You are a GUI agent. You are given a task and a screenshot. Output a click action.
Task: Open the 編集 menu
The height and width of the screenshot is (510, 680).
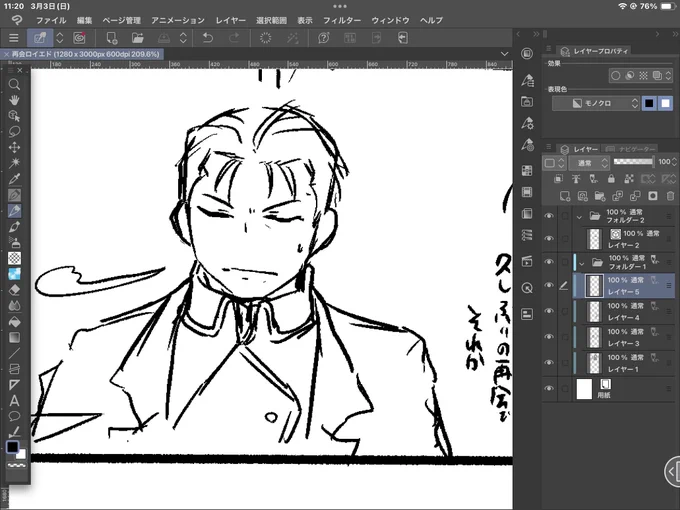(85, 20)
